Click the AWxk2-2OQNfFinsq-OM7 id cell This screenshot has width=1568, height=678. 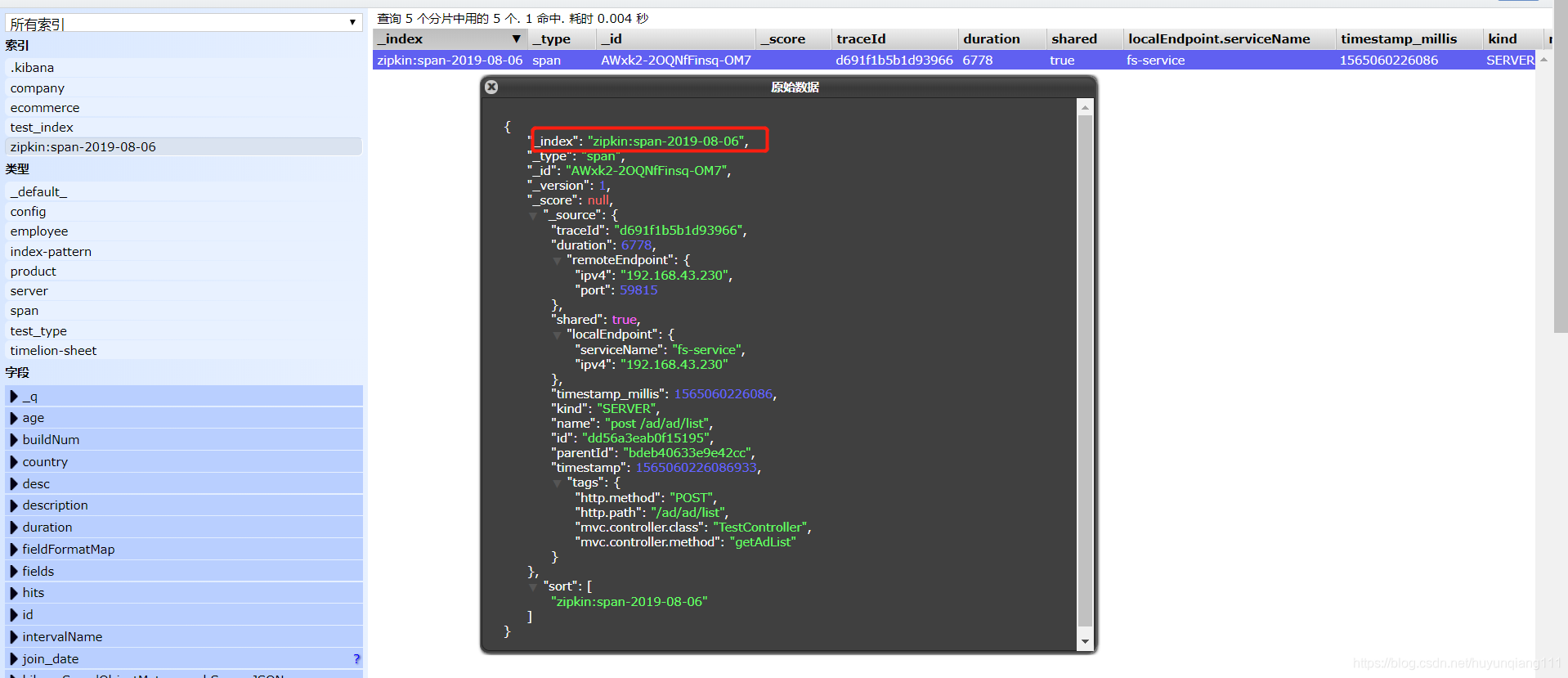click(676, 61)
